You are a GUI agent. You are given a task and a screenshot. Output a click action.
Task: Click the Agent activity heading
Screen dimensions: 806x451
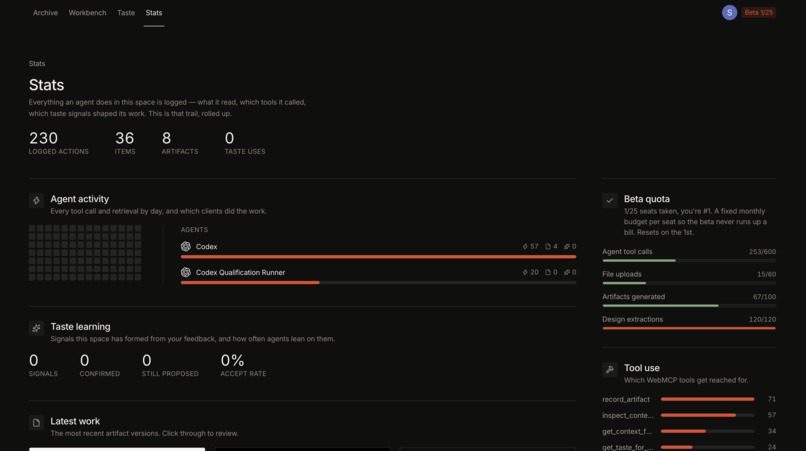coord(80,199)
